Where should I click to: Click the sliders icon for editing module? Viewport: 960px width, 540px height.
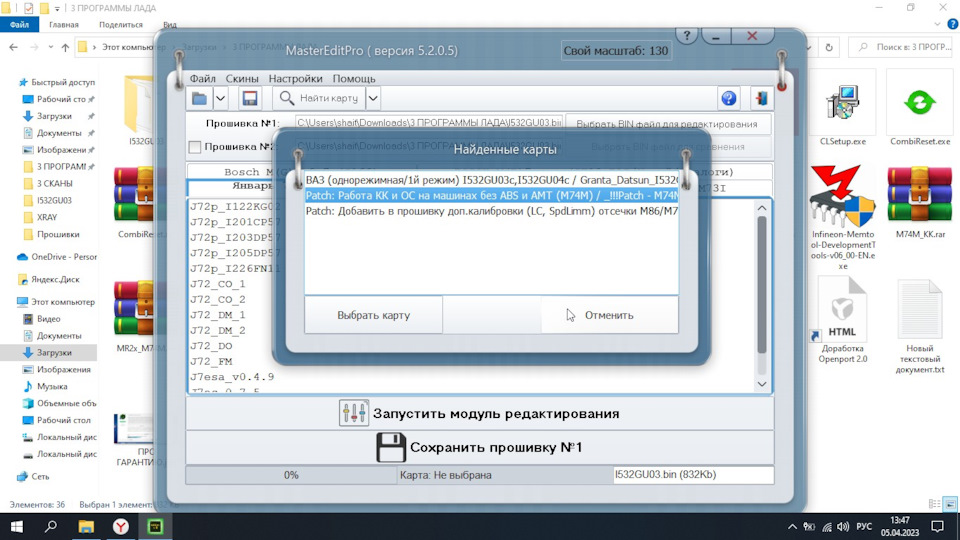pyautogui.click(x=354, y=413)
